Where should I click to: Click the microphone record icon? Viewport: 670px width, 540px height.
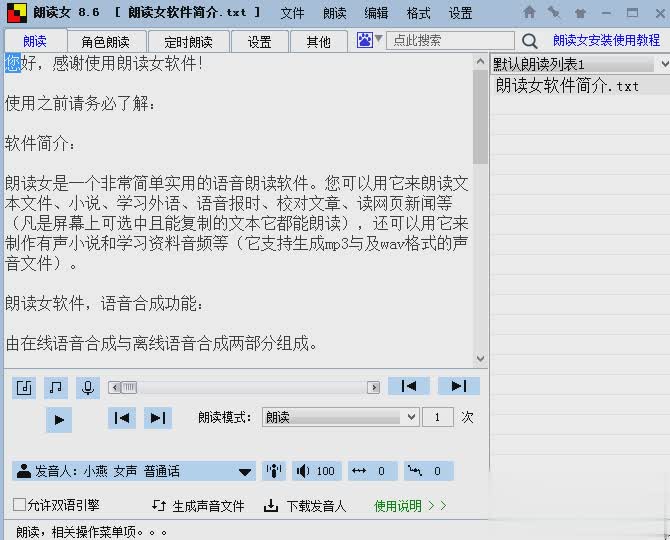pyautogui.click(x=88, y=388)
